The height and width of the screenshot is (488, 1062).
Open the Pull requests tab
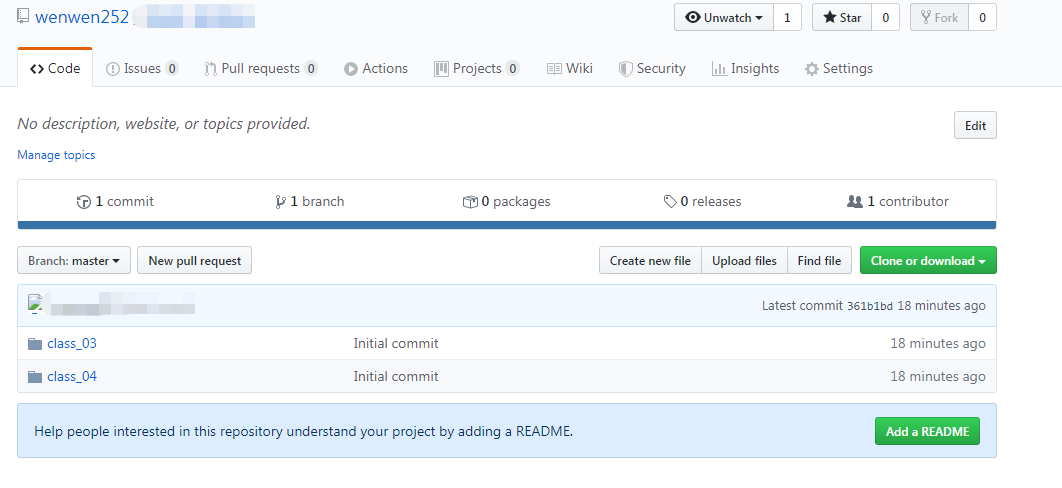tap(261, 68)
